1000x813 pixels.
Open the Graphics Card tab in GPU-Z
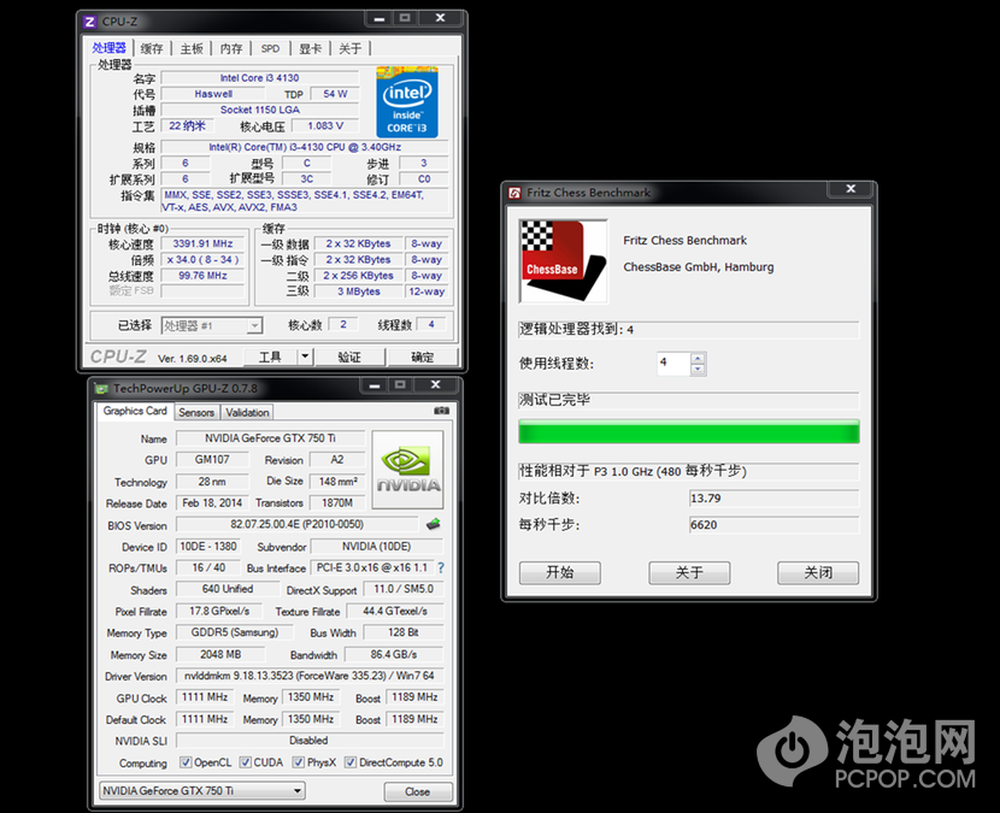(x=135, y=411)
